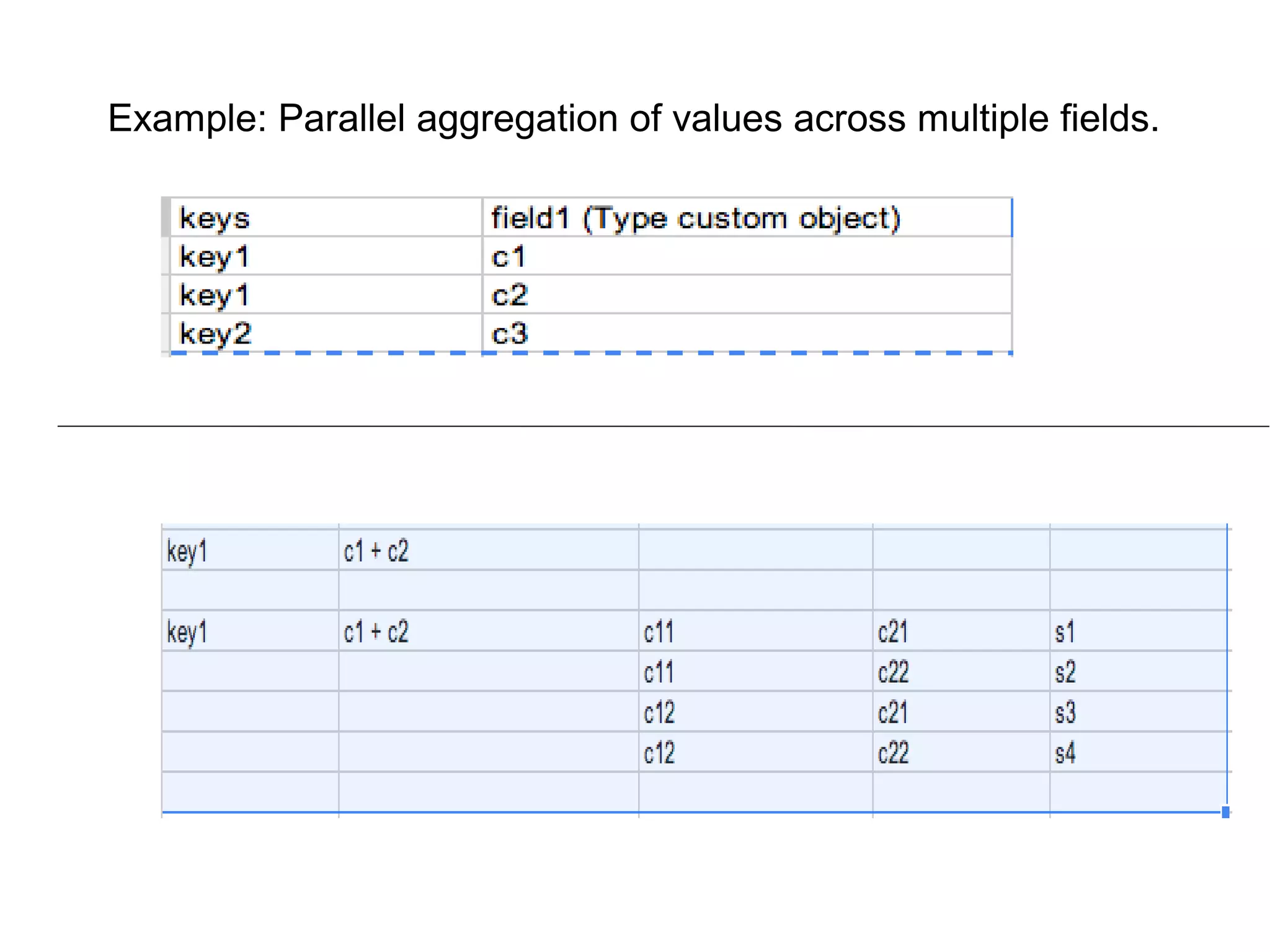Click the key1 cell beside value c2
The image size is (1270, 952).
click(326, 295)
